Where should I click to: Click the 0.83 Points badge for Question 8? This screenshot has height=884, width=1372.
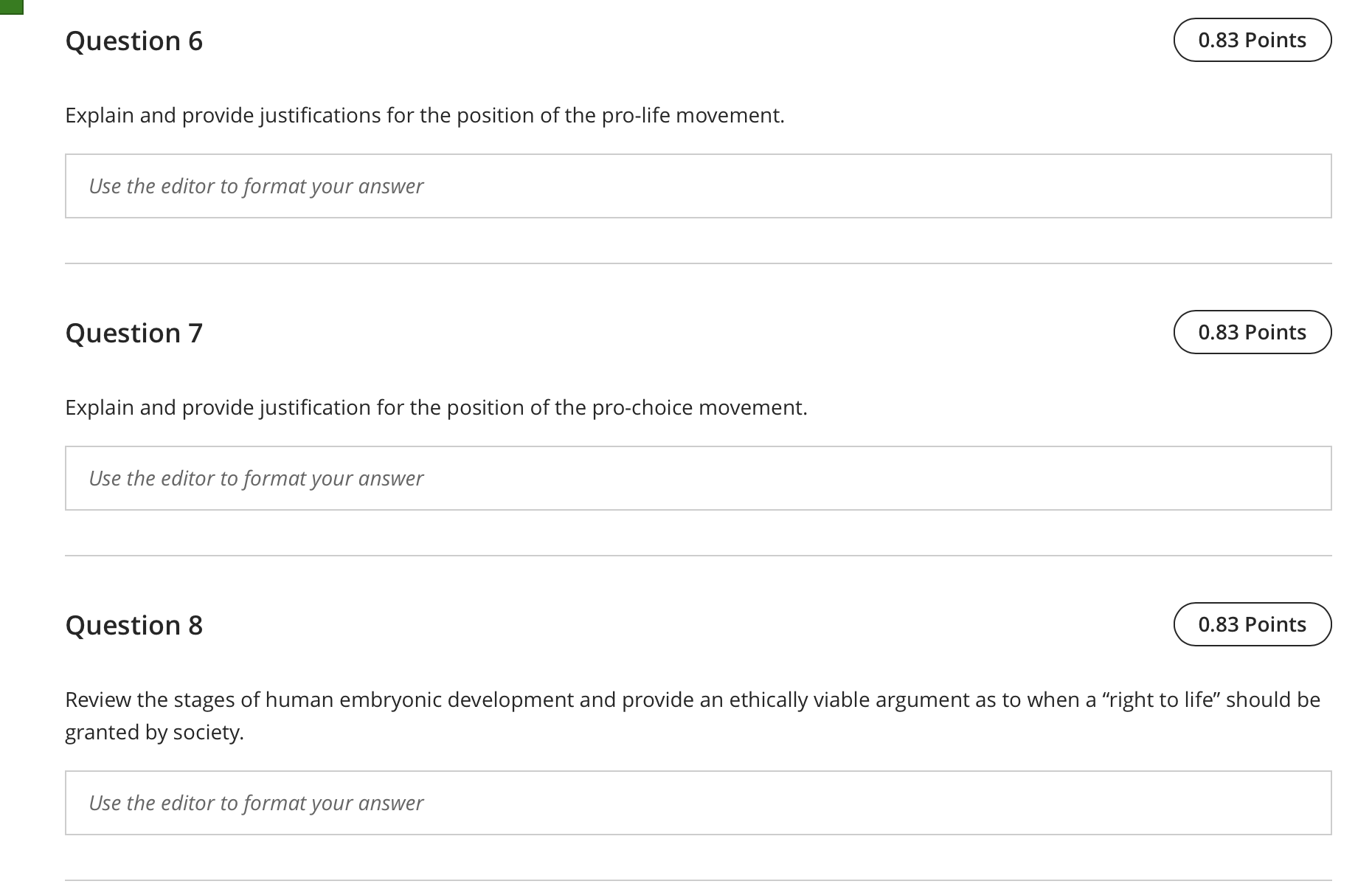tap(1253, 624)
